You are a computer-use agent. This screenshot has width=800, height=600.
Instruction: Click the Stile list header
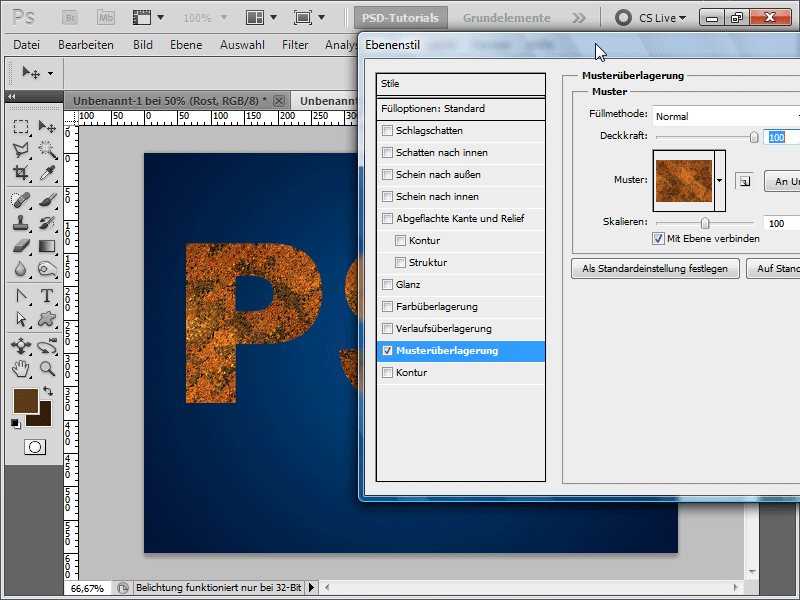coord(461,84)
